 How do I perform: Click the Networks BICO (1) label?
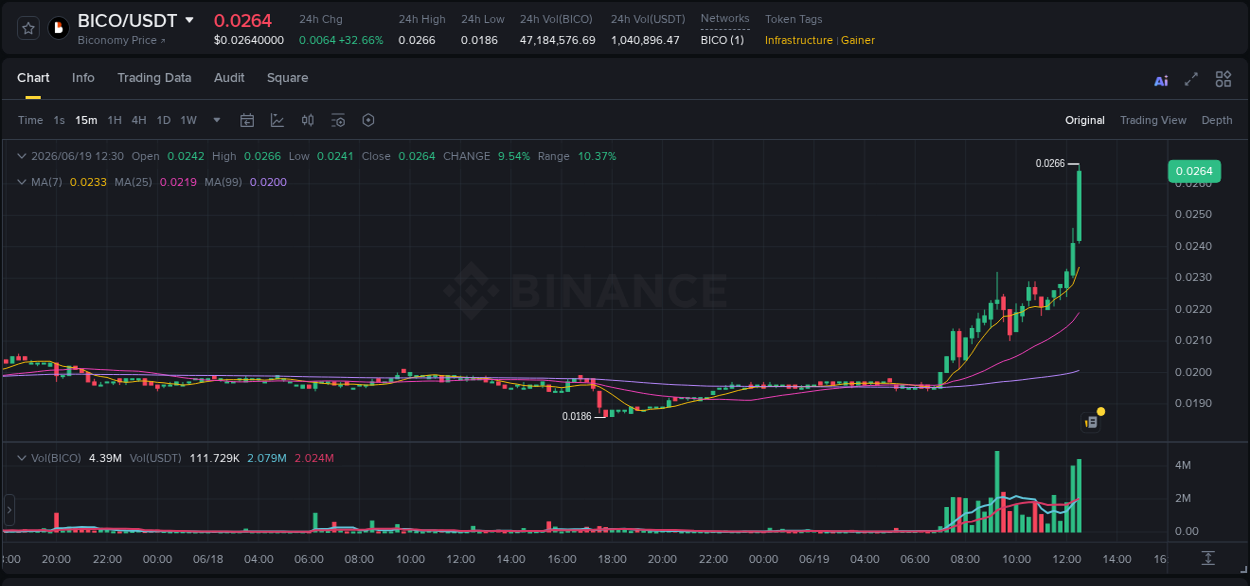(x=722, y=40)
